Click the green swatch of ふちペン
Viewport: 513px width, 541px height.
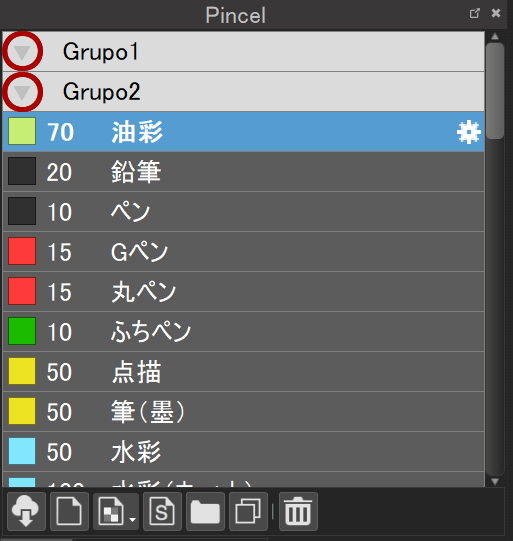[22, 331]
